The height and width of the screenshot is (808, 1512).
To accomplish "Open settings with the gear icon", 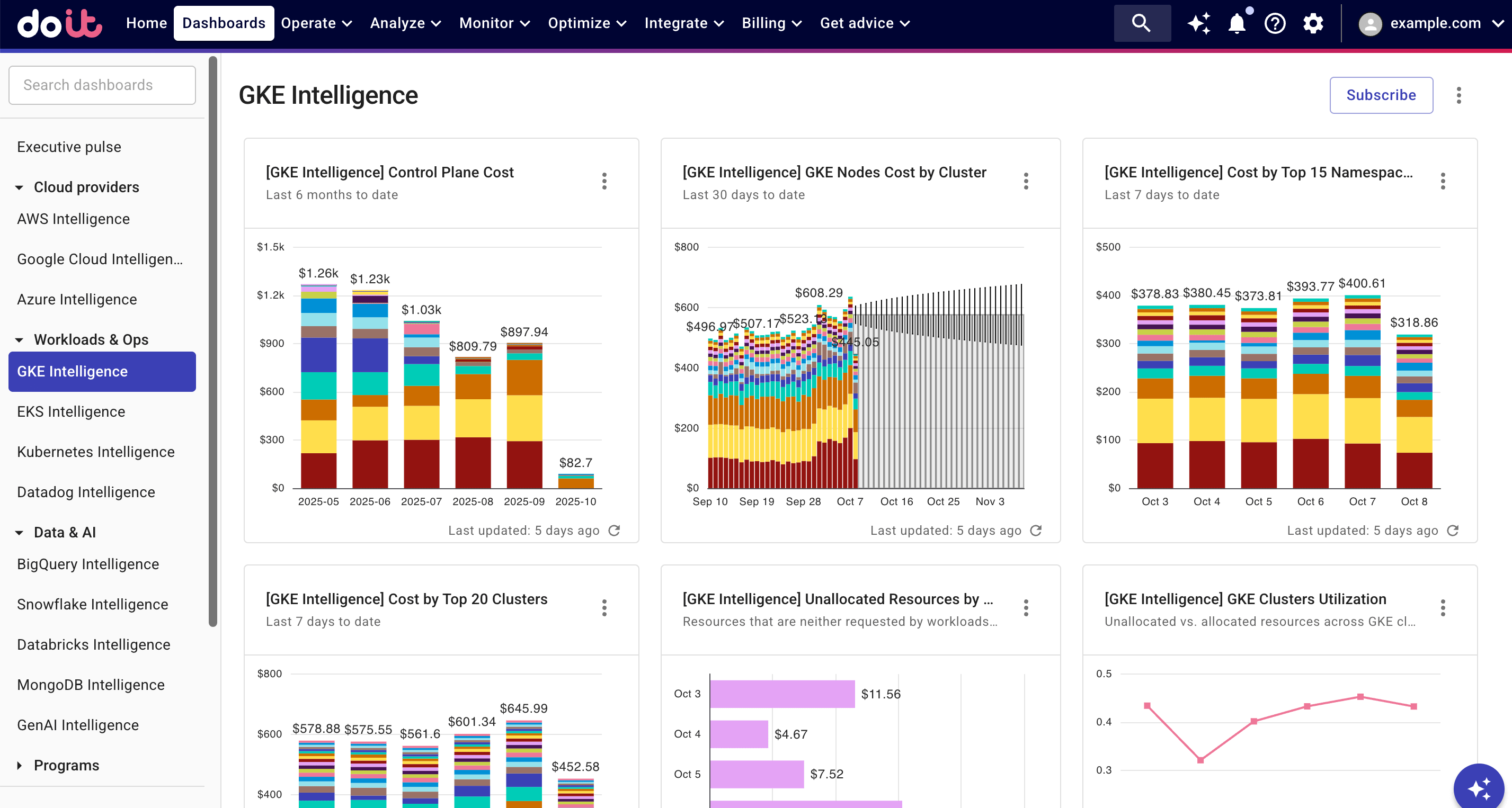I will [1313, 23].
